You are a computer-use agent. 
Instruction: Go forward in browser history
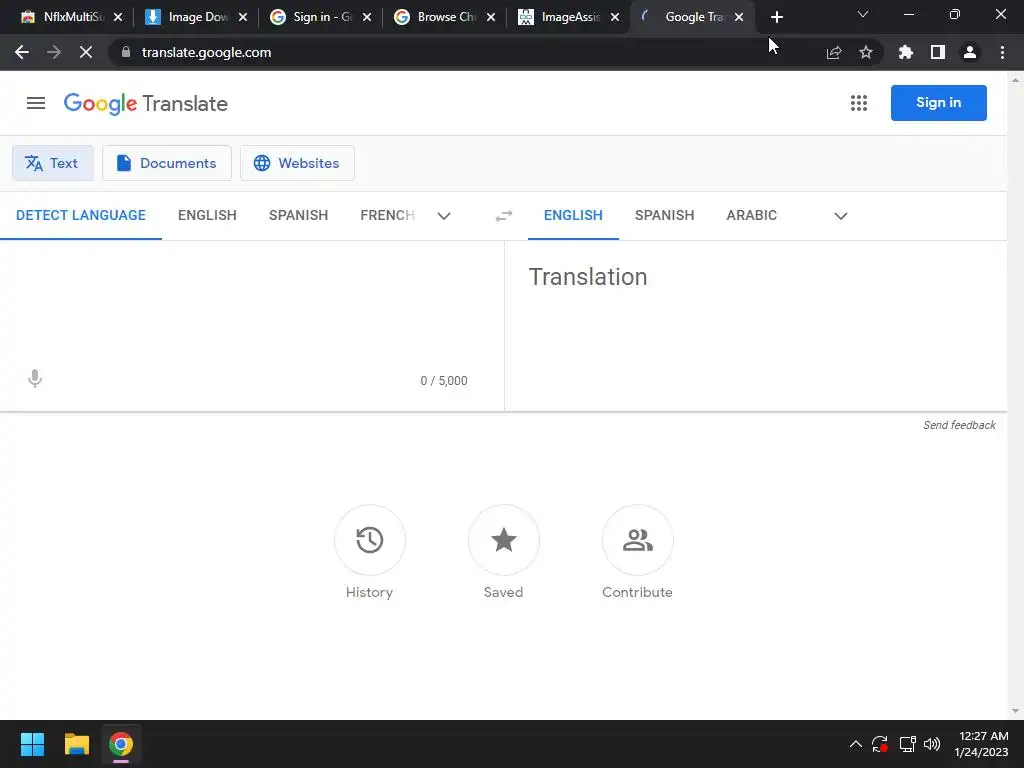point(54,52)
